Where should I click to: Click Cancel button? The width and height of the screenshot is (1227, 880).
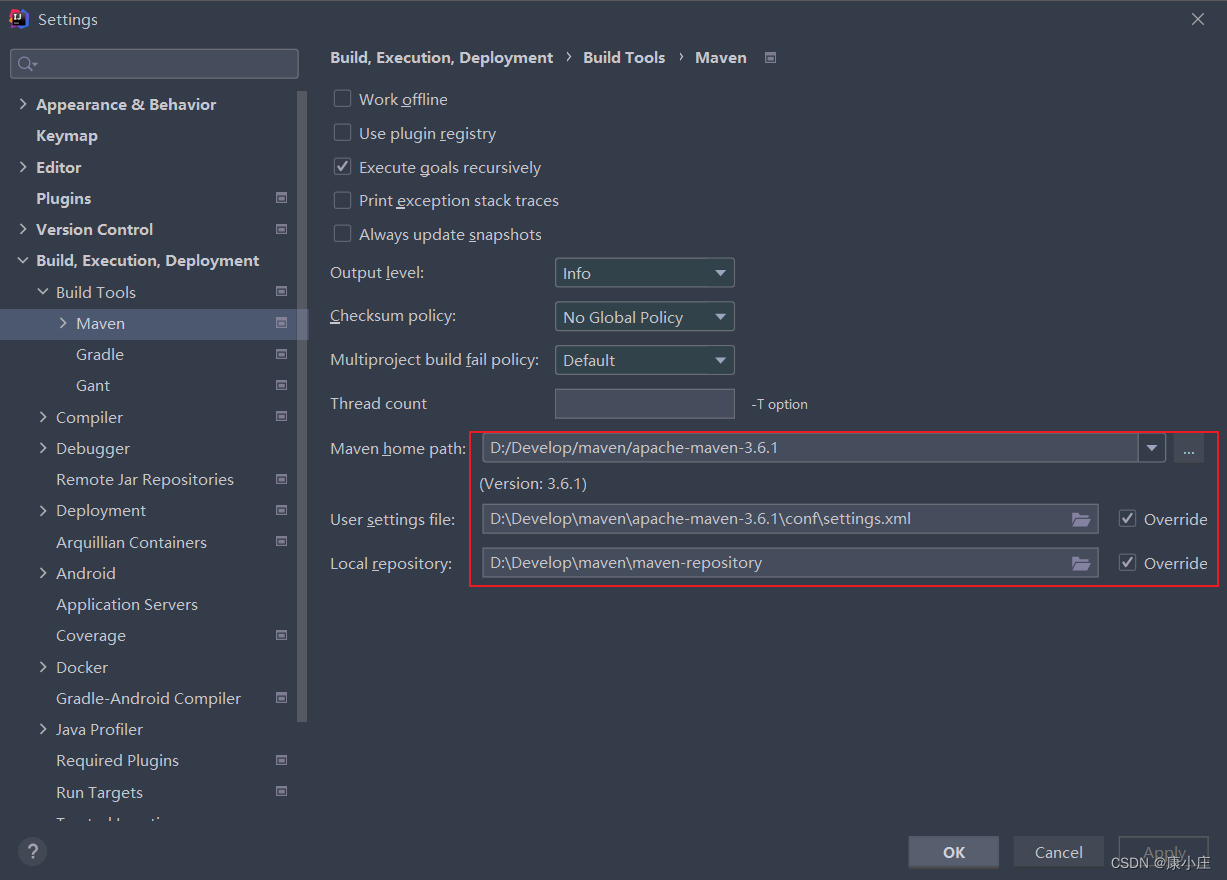(1058, 852)
